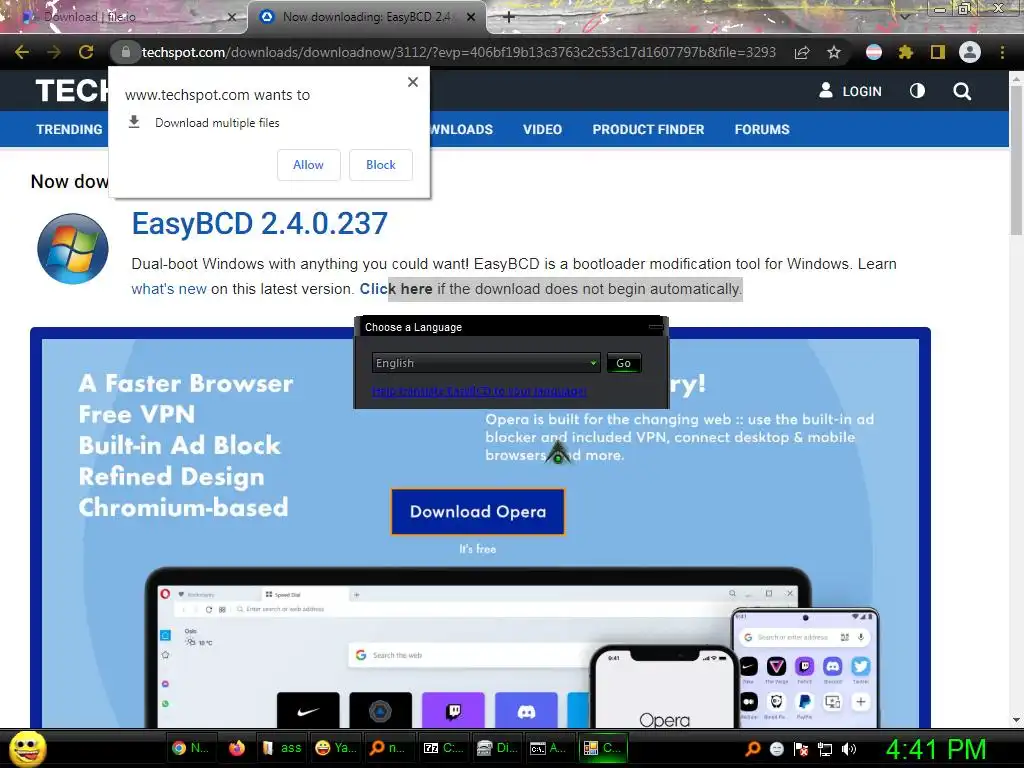
Task: Allow multiple file downloads
Action: 308,165
